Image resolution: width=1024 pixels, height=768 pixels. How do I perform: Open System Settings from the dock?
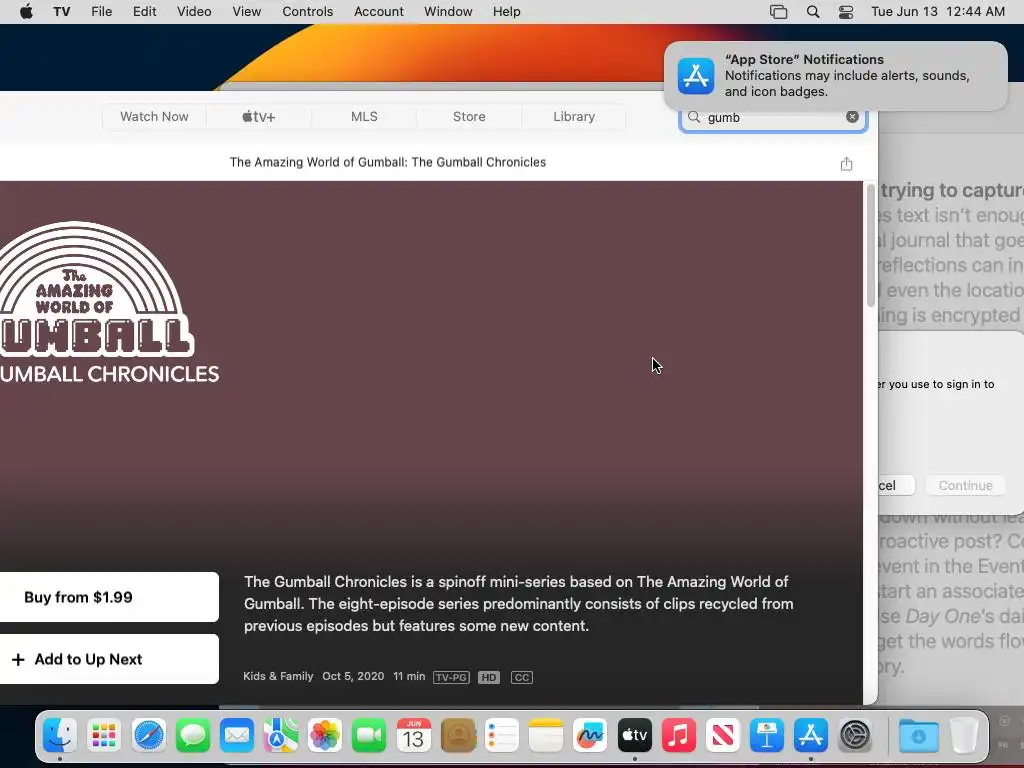[855, 735]
